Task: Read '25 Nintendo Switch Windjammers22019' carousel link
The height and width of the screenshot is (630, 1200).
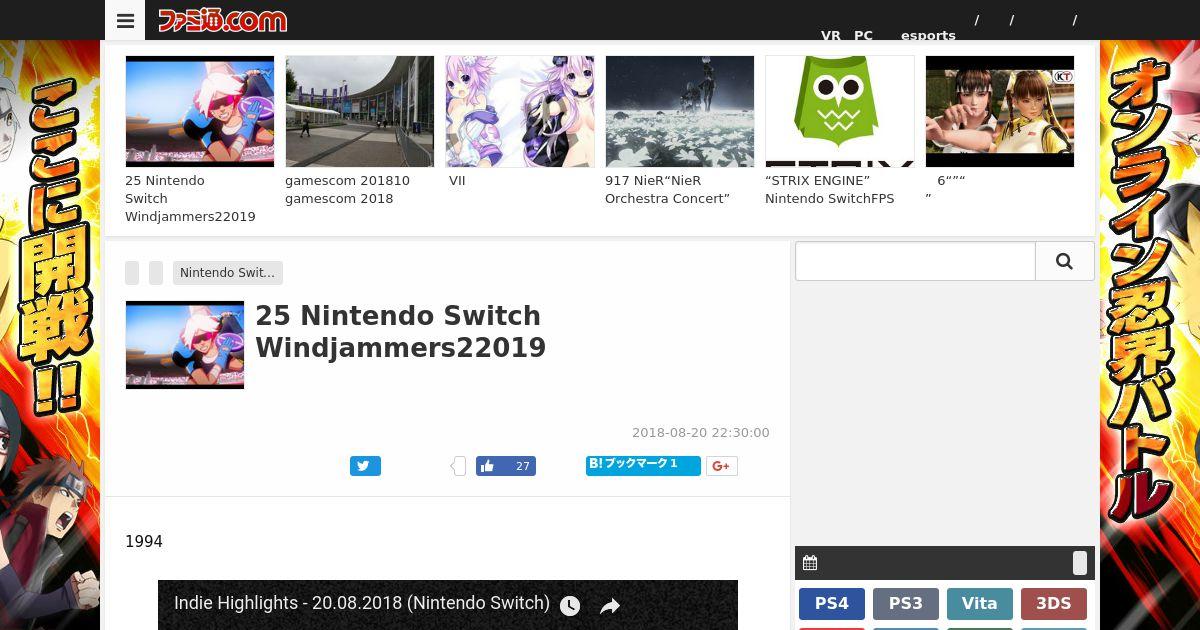Action: [190, 199]
